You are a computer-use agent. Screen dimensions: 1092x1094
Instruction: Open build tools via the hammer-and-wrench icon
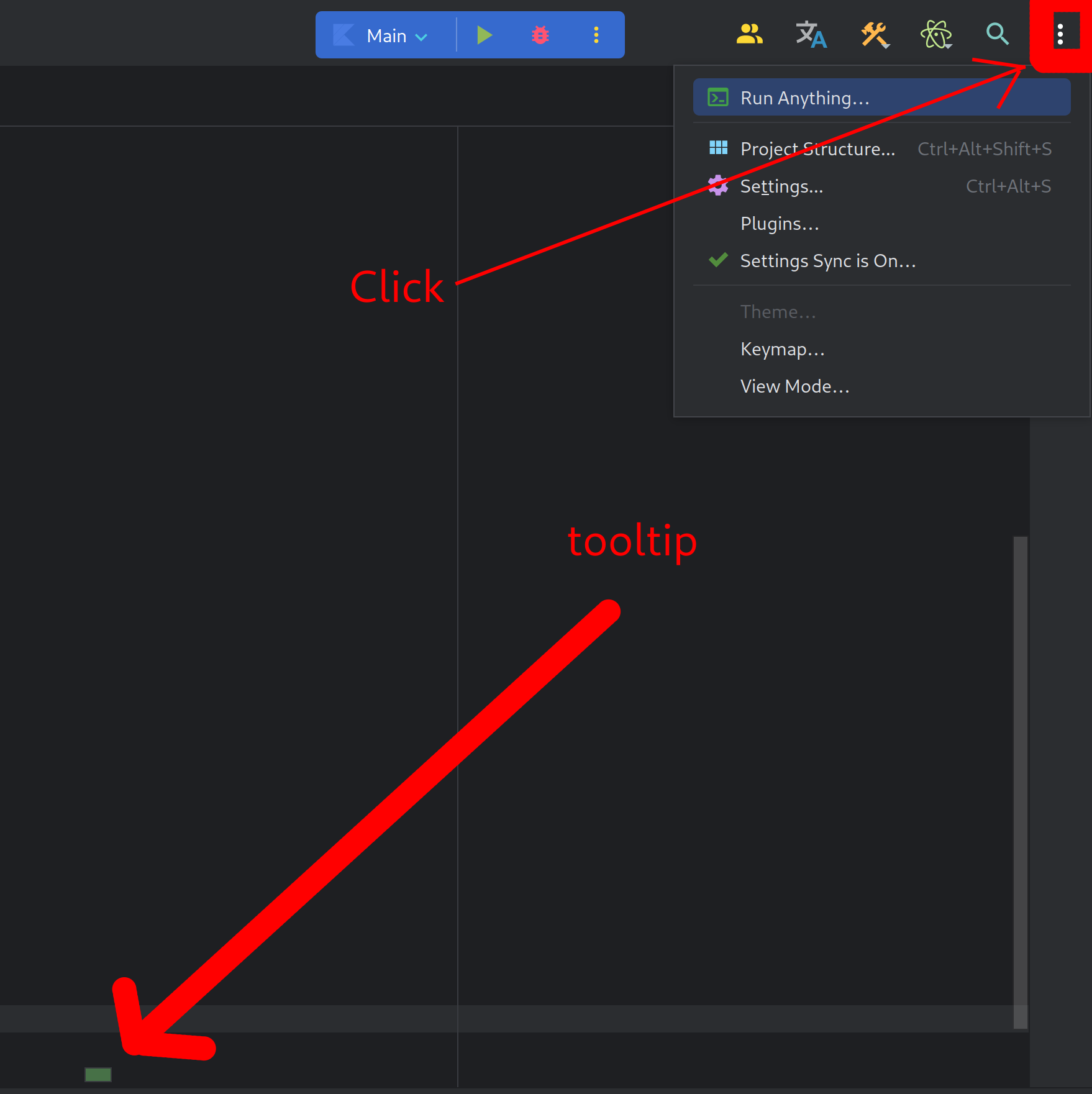coord(874,35)
